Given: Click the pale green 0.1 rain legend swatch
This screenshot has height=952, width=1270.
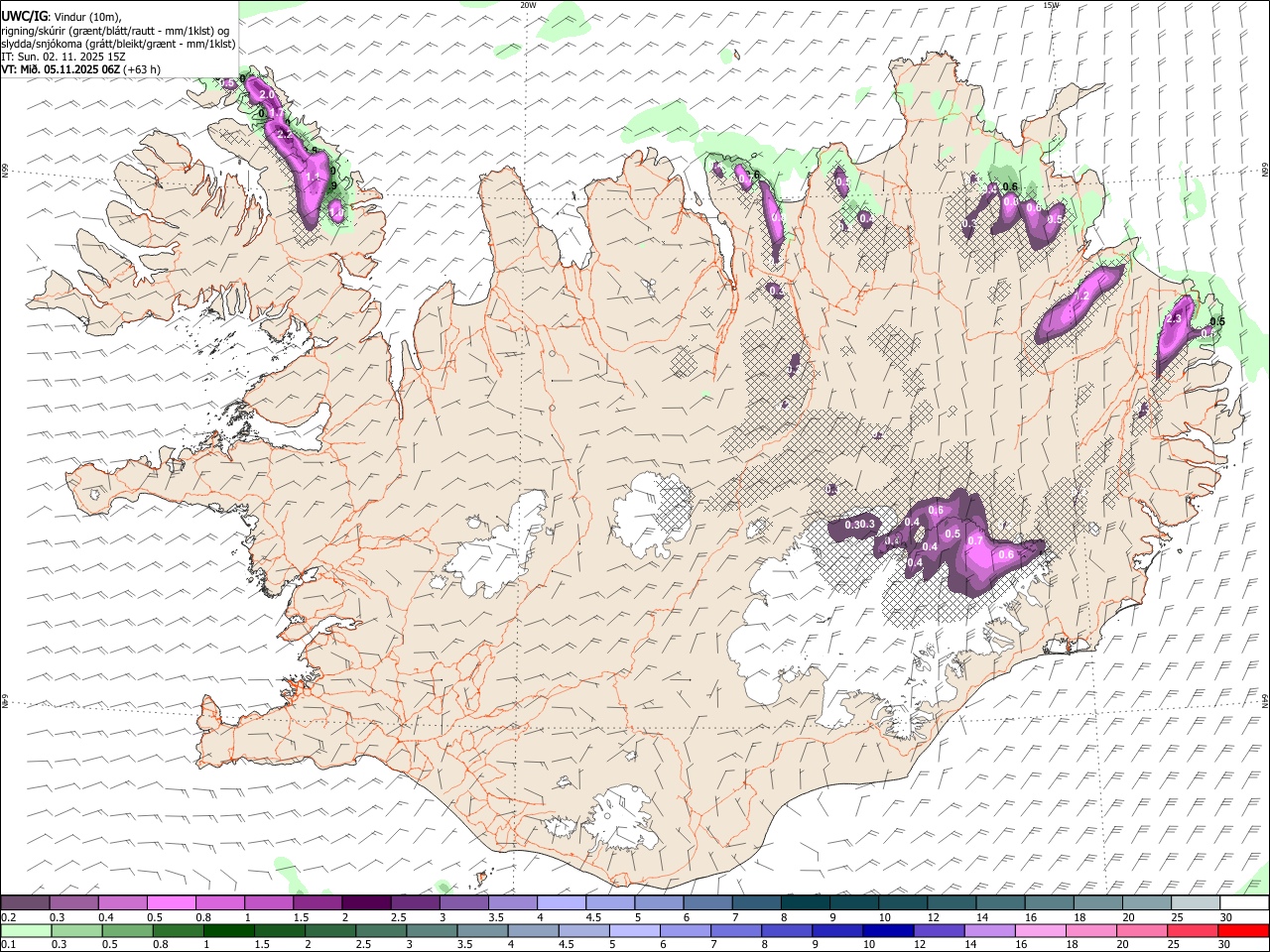Looking at the screenshot, I should pos(26,930).
